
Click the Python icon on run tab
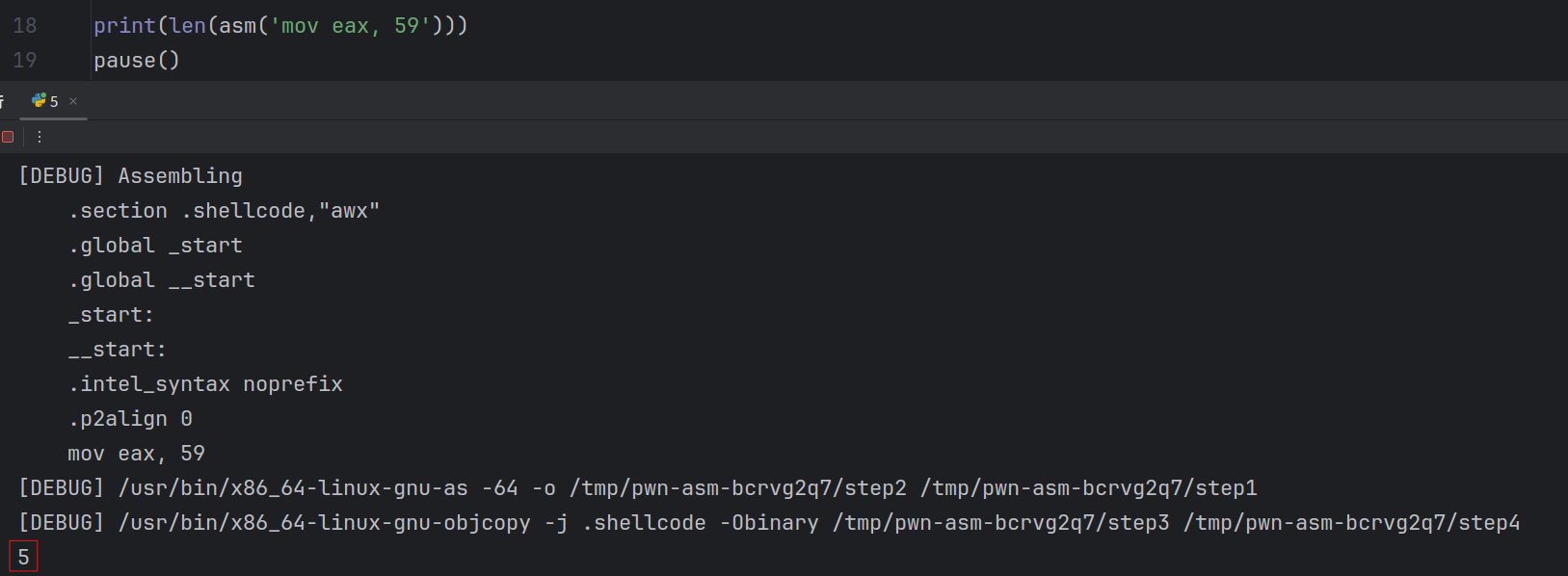tap(39, 100)
